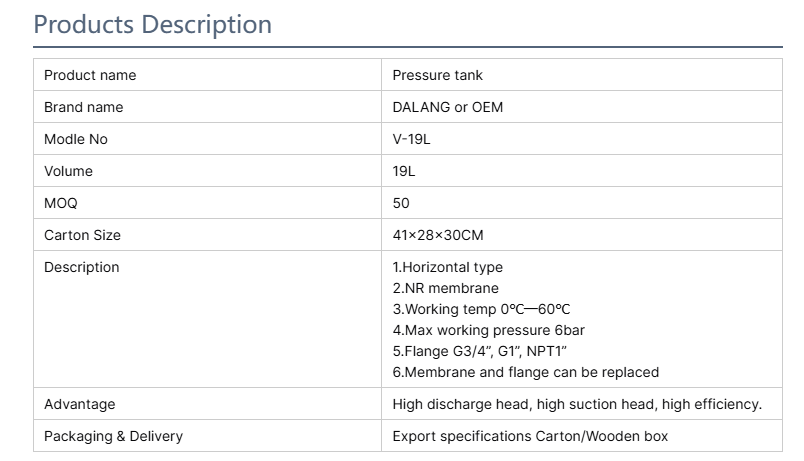Click the Modle No label cell

tap(76, 139)
